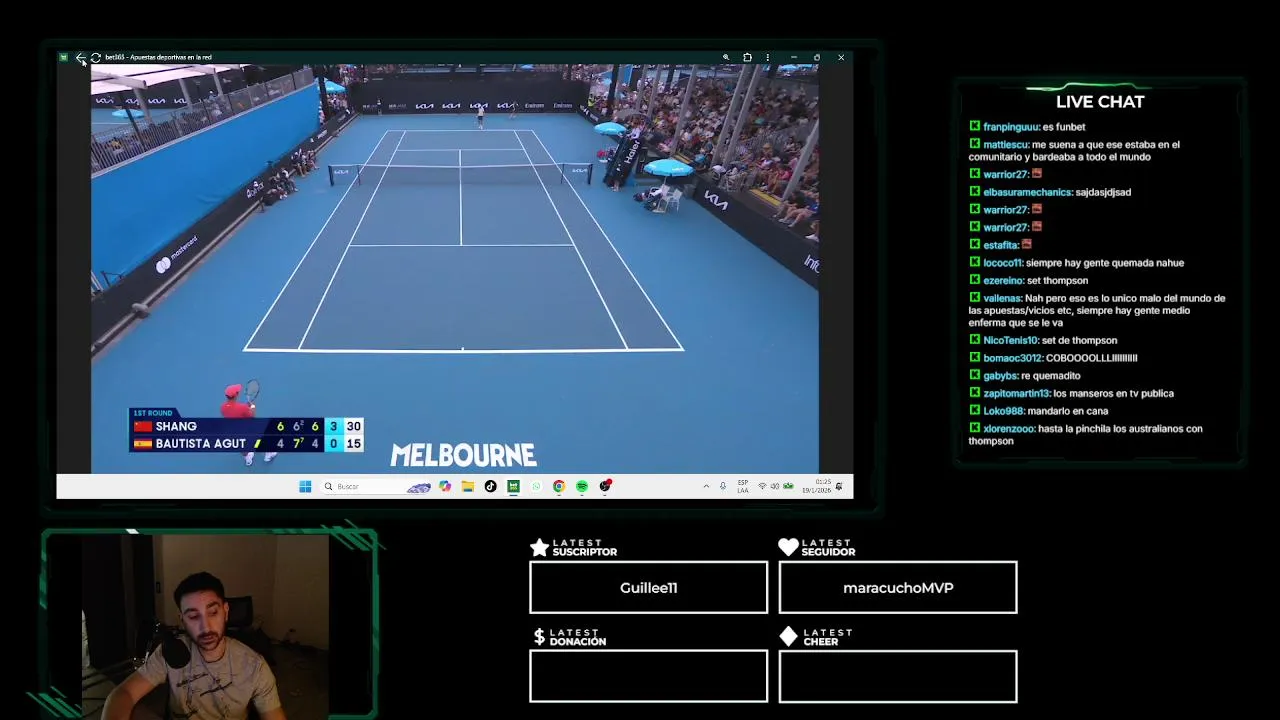The height and width of the screenshot is (720, 1280).
Task: Click the dollar icon beside Latest Donación
Action: click(x=539, y=637)
